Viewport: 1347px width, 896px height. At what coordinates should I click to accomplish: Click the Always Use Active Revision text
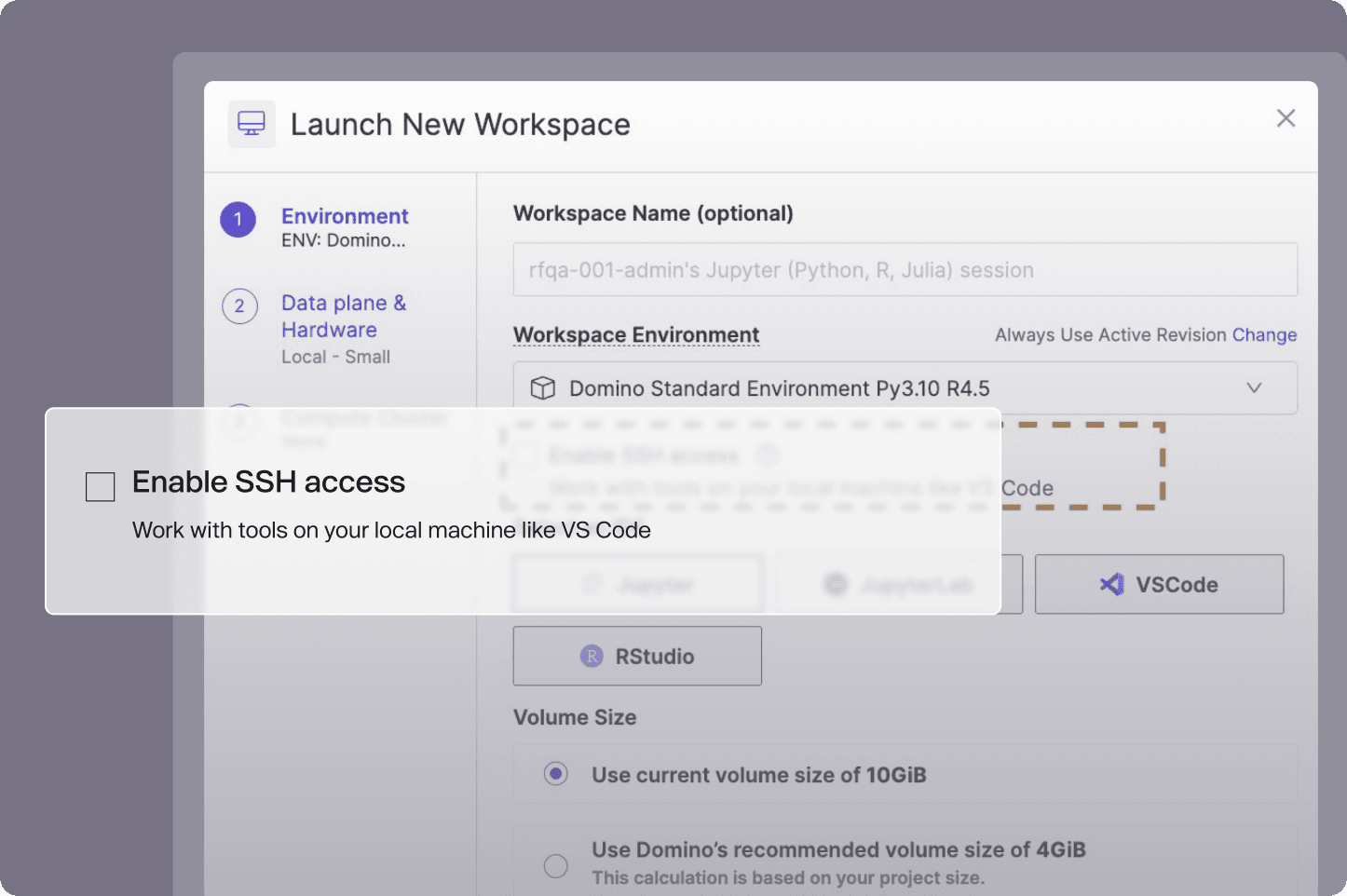point(1110,334)
